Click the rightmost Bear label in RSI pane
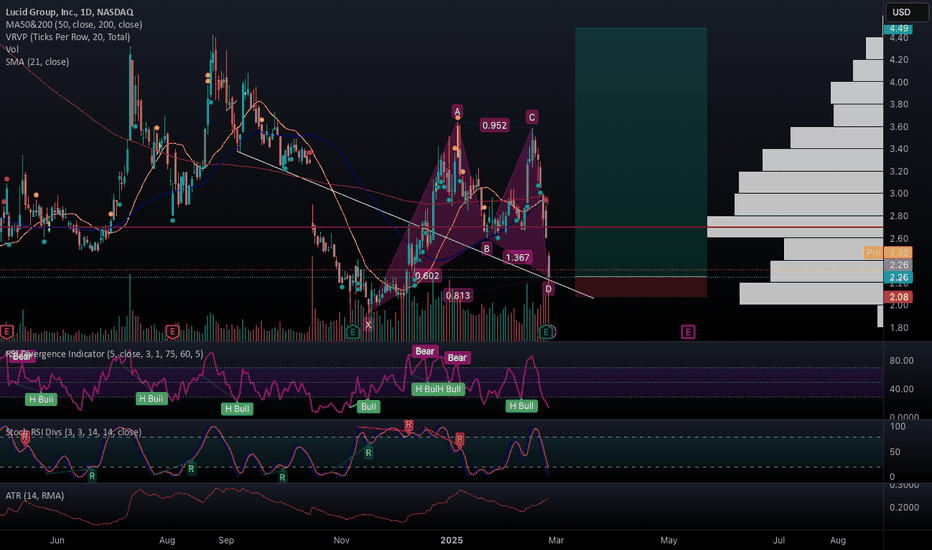This screenshot has width=932, height=550. click(x=457, y=358)
